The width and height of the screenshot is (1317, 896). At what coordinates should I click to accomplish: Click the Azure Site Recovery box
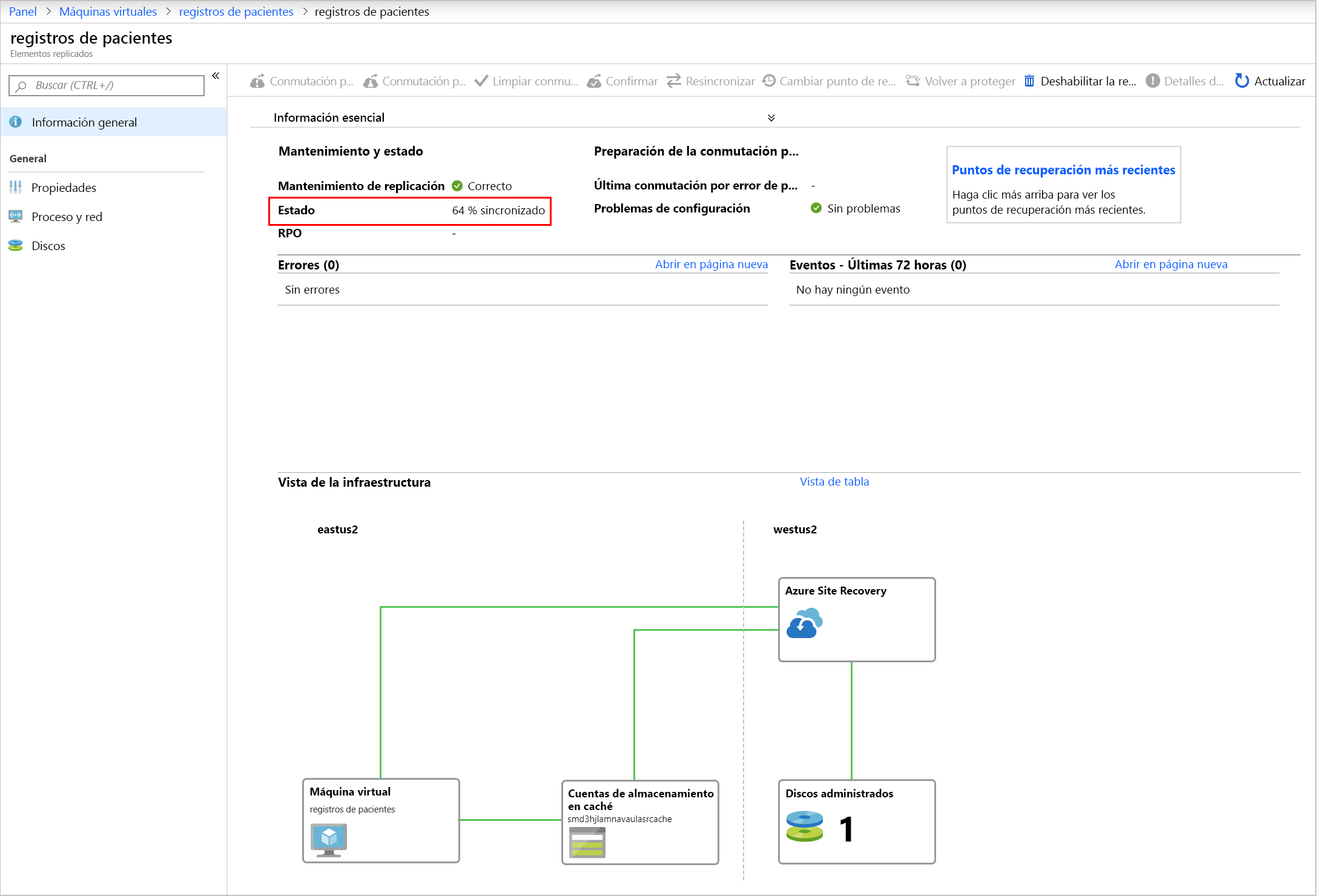[857, 619]
